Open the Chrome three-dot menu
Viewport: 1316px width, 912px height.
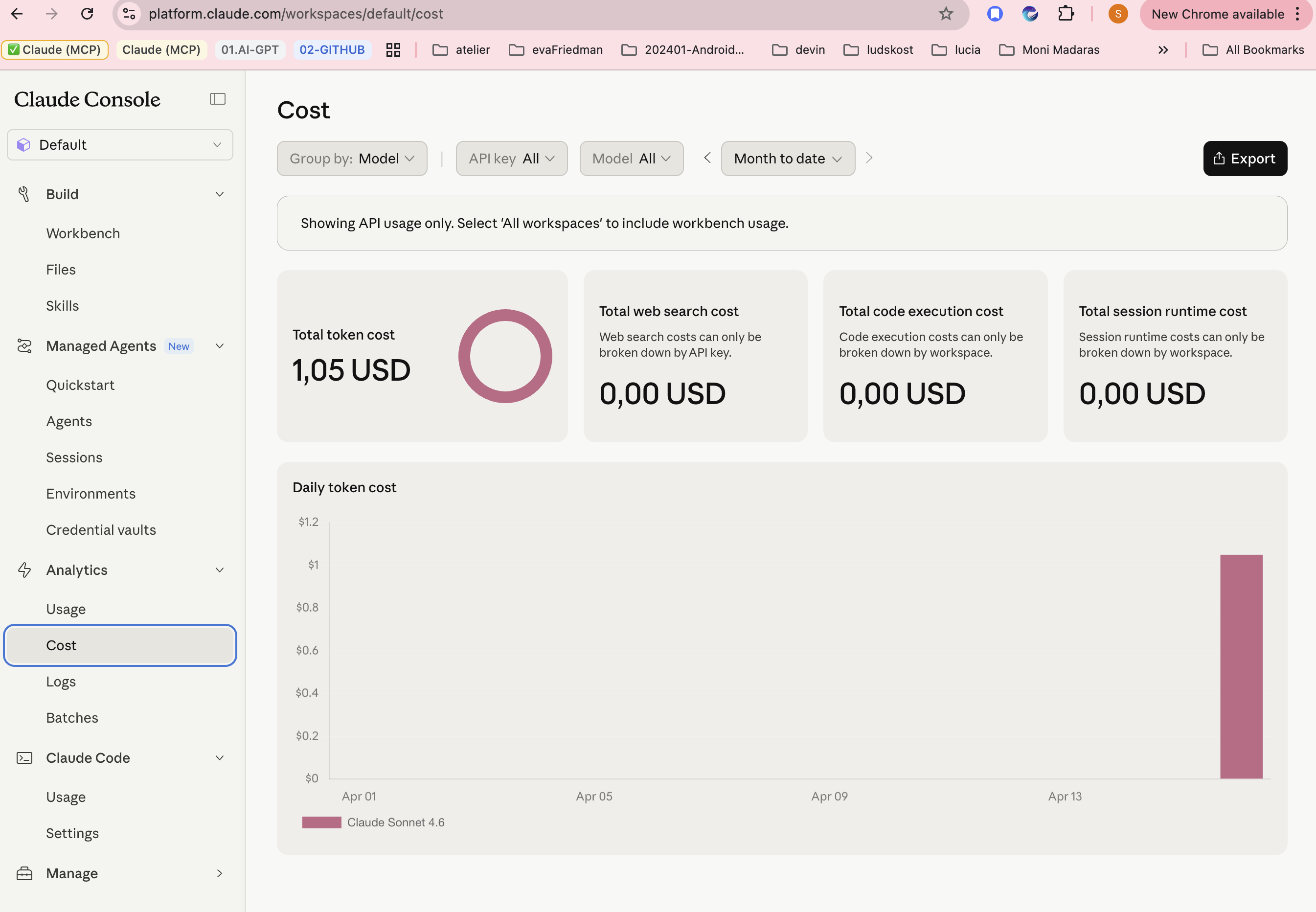[1298, 14]
